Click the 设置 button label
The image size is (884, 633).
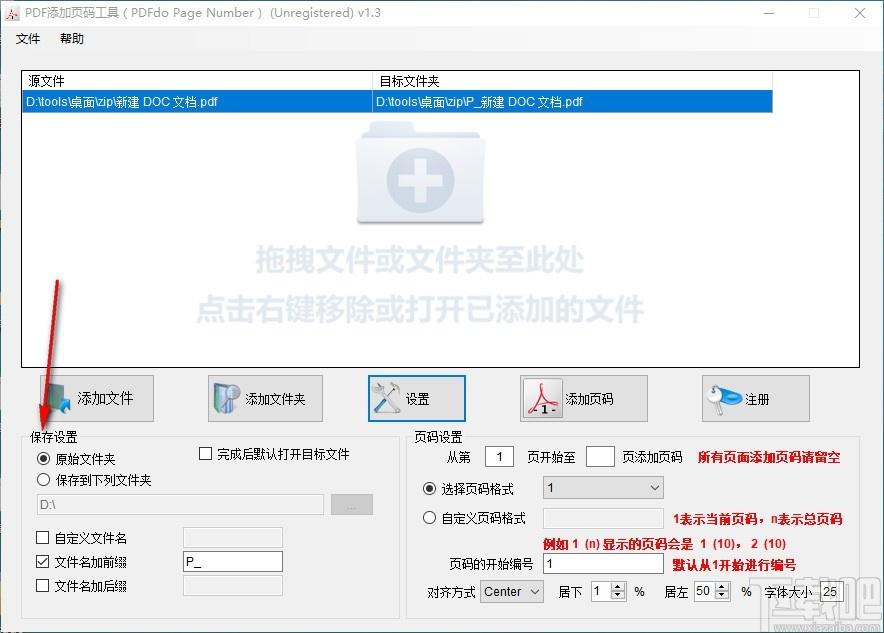pyautogui.click(x=418, y=399)
